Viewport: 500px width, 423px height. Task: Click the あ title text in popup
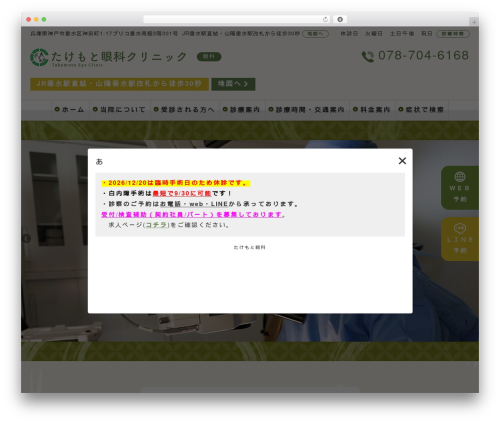point(99,162)
